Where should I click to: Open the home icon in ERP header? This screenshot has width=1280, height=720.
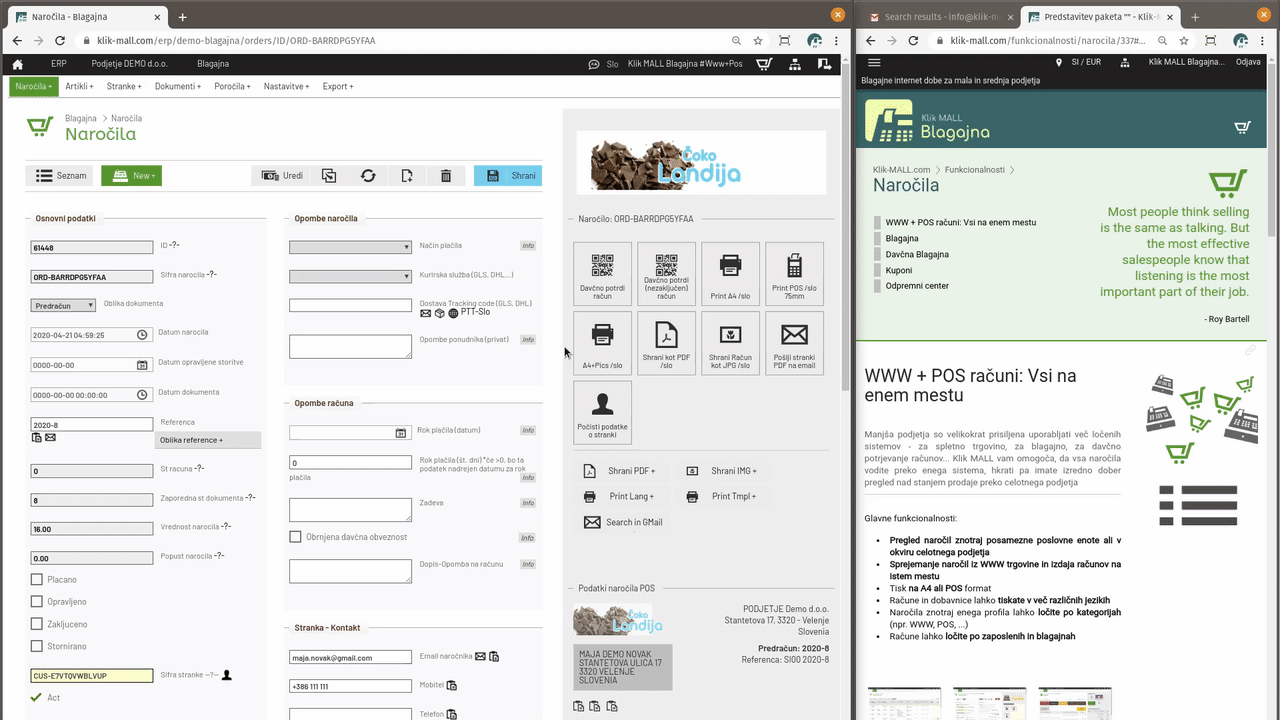(x=18, y=64)
